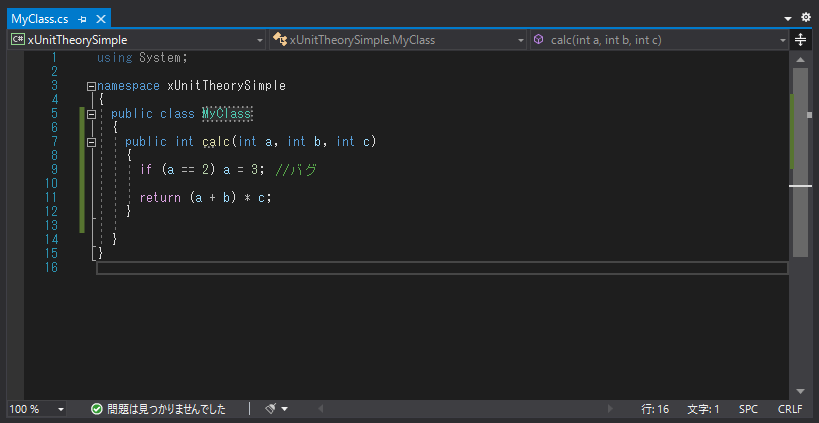The width and height of the screenshot is (819, 423).
Task: Click the 'return (a + b) * c;' statement
Action: [x=206, y=198]
